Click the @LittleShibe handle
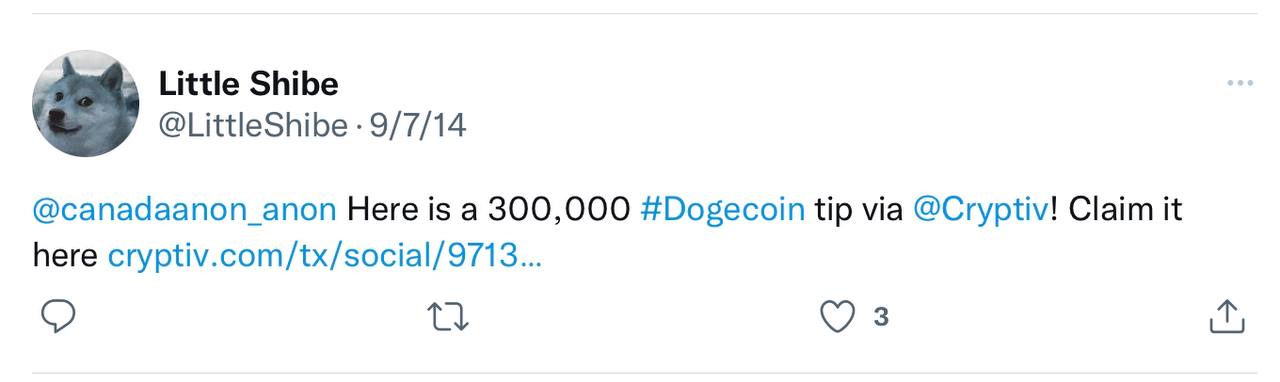Screen dimensions: 1280x382 (253, 125)
